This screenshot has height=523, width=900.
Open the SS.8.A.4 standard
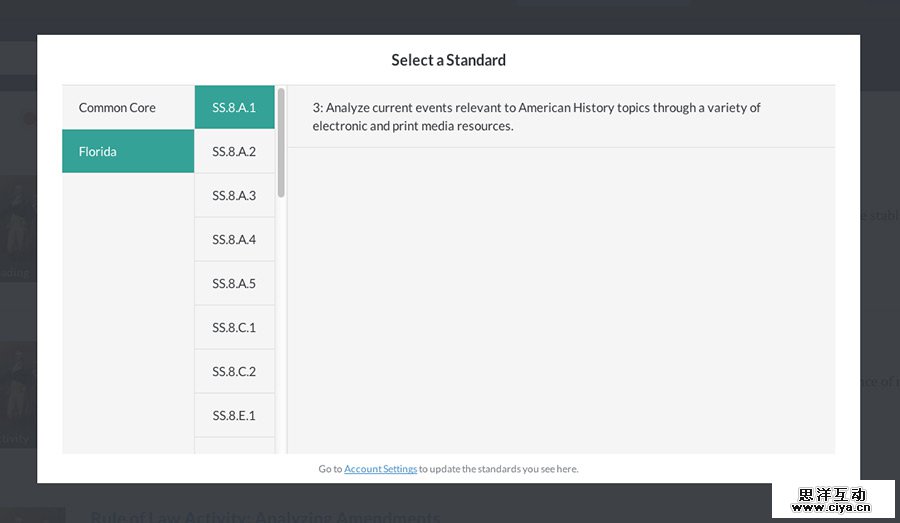(234, 240)
